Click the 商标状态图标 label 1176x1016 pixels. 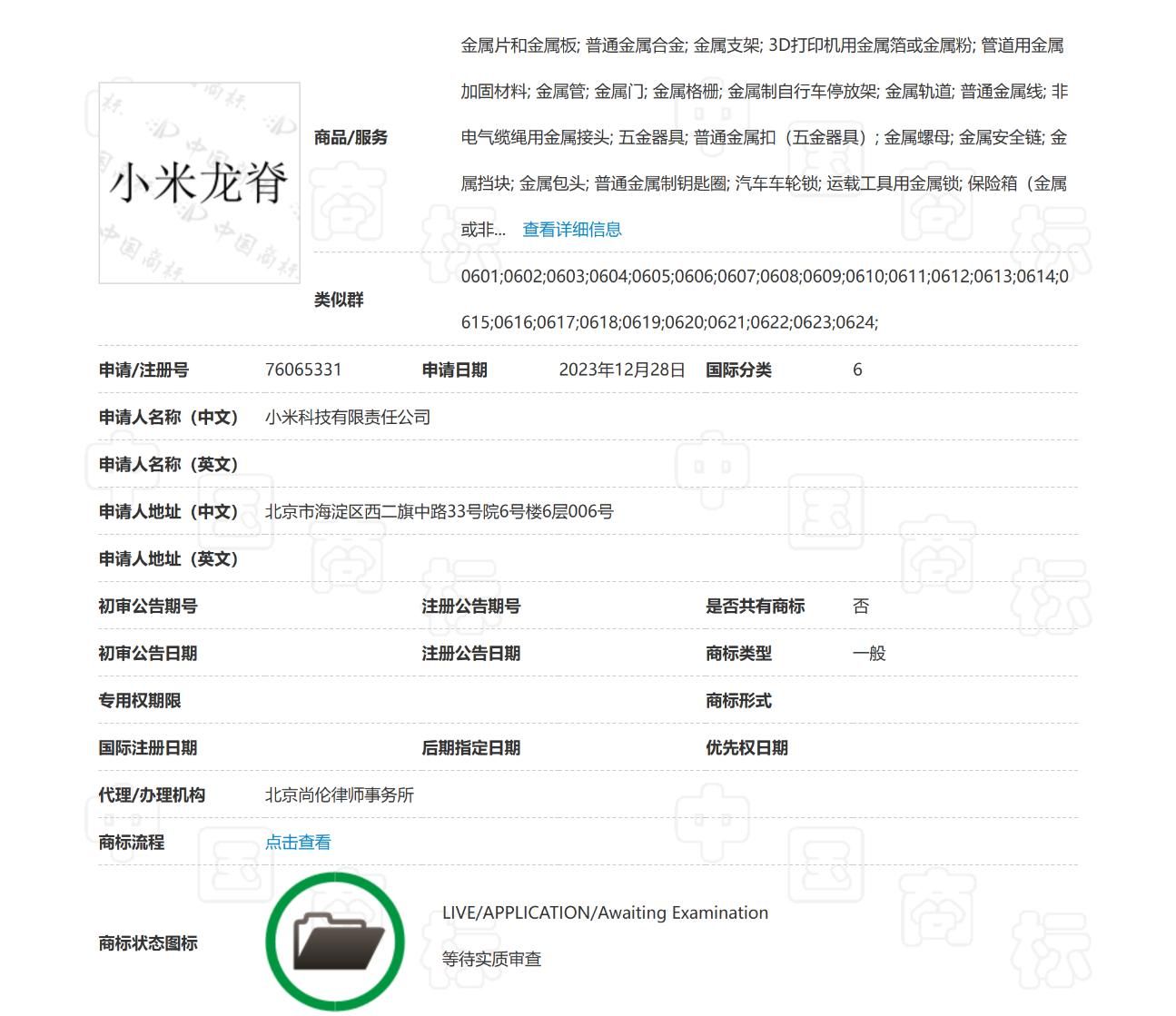[148, 943]
